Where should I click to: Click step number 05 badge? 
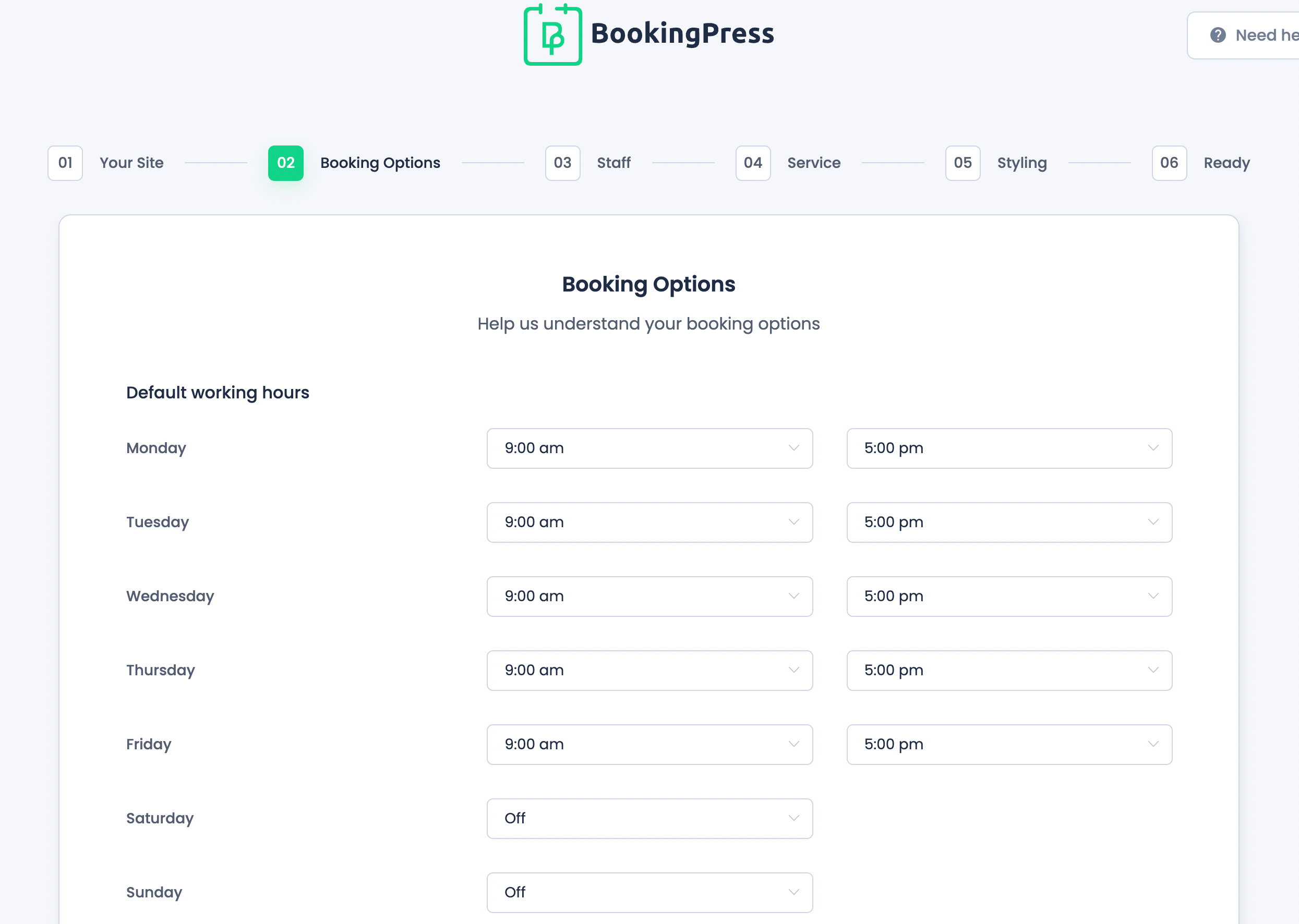[x=963, y=163]
